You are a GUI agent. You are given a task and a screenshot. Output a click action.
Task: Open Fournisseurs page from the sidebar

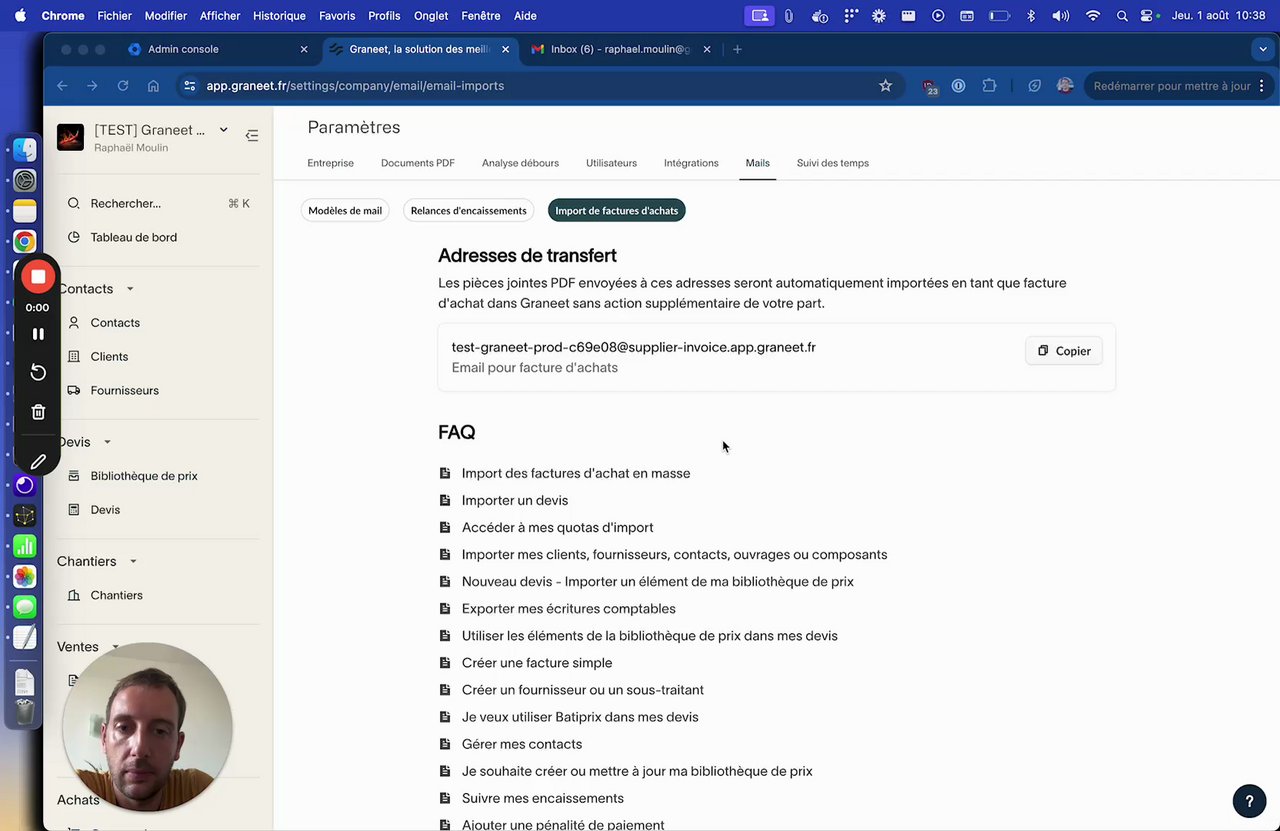click(124, 391)
